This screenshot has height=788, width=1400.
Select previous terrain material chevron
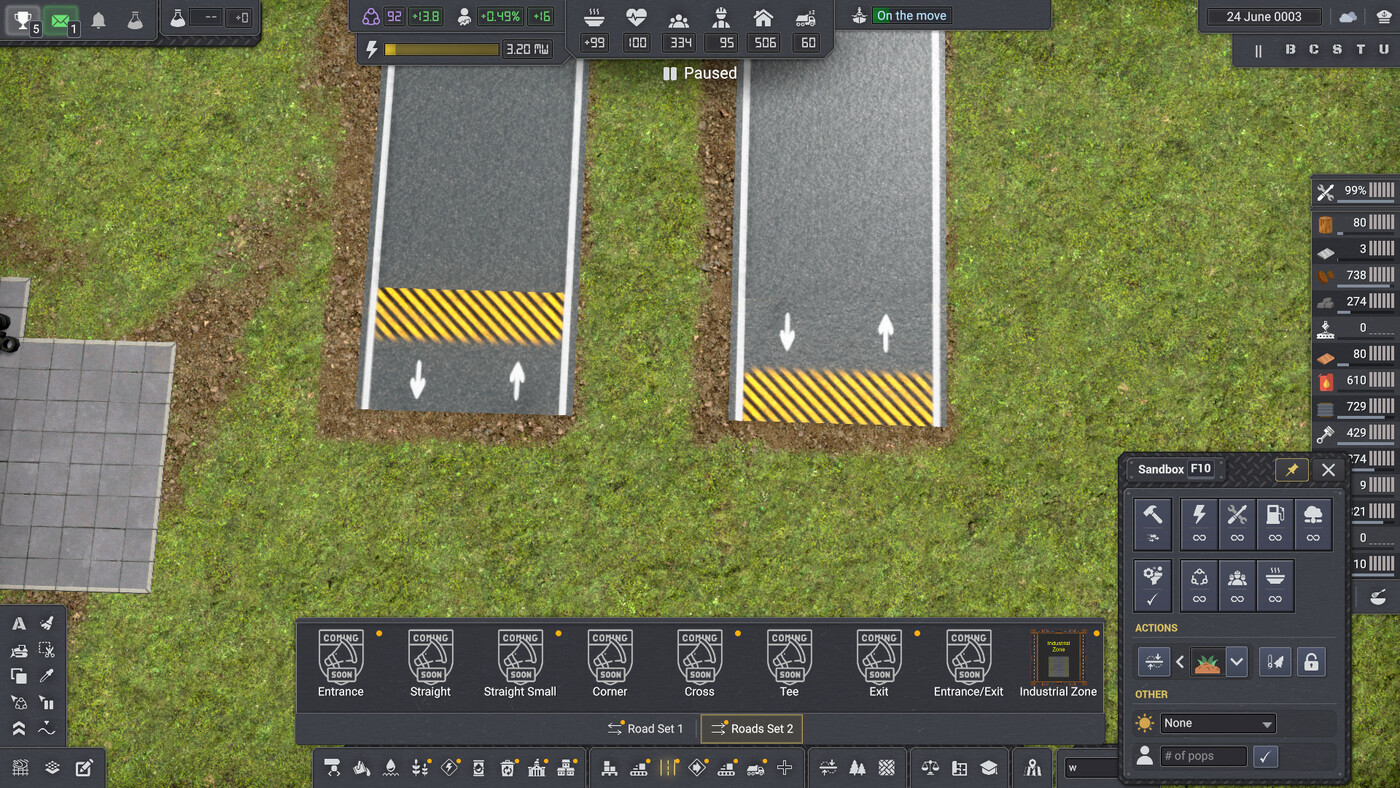1180,661
